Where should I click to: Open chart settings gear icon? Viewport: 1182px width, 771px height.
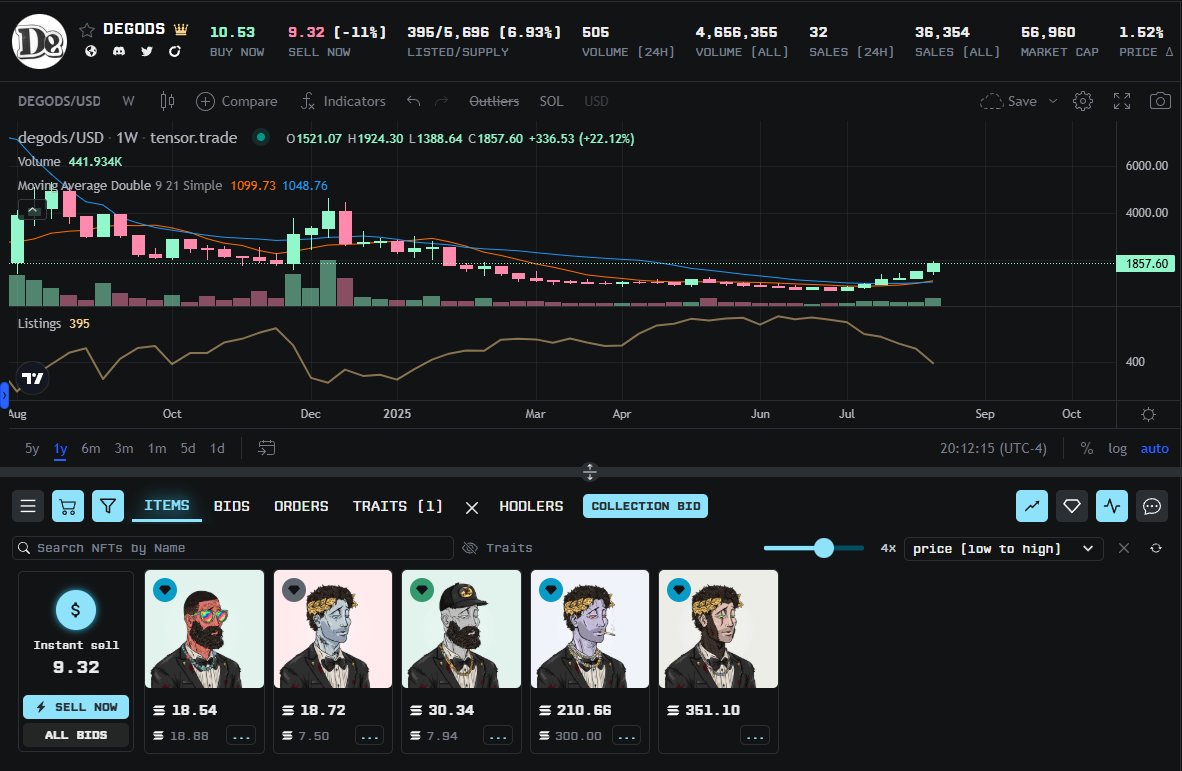pyautogui.click(x=1082, y=101)
